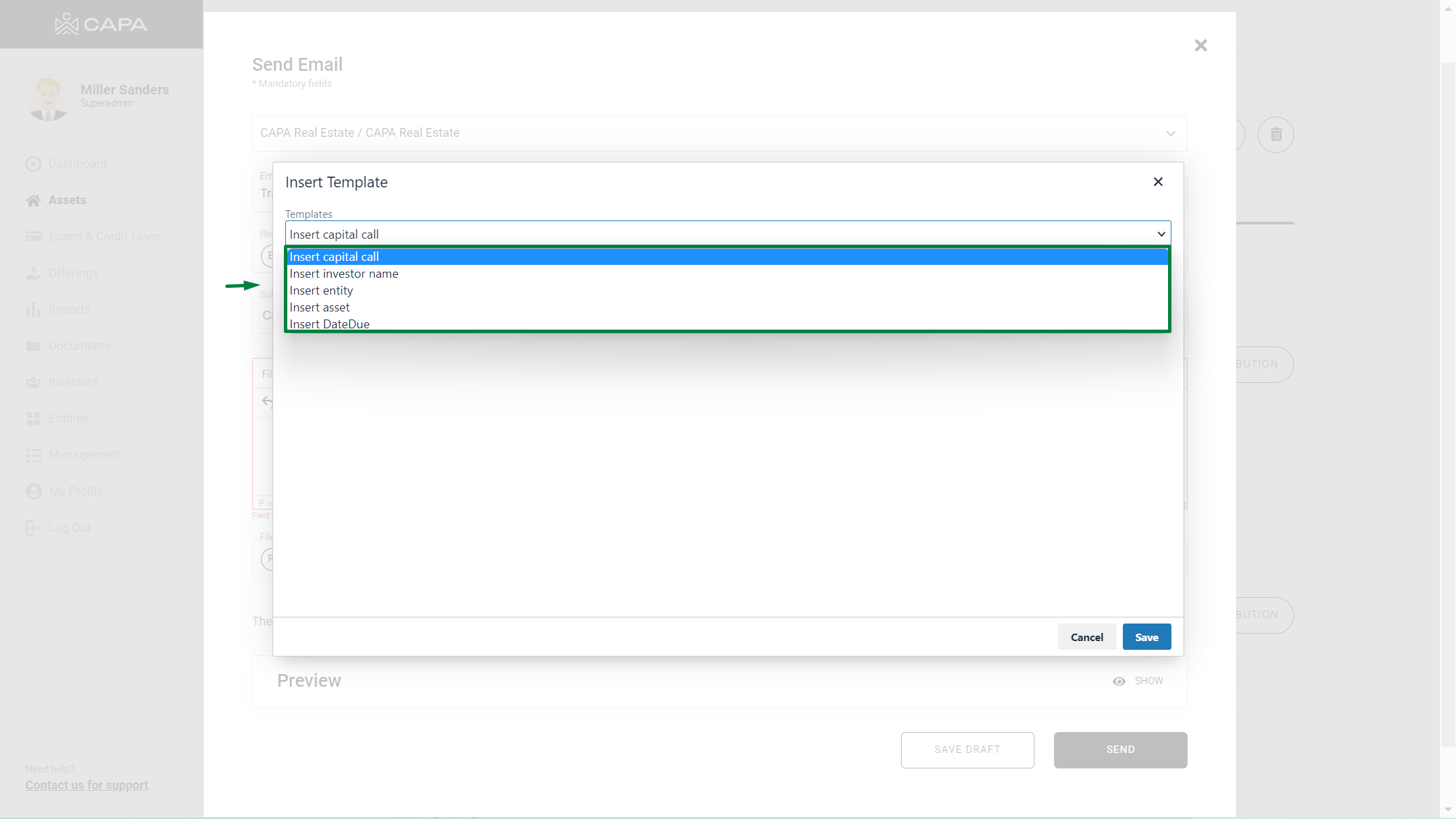This screenshot has height=819, width=1456.
Task: Click the Documents folder icon
Action: point(33,346)
